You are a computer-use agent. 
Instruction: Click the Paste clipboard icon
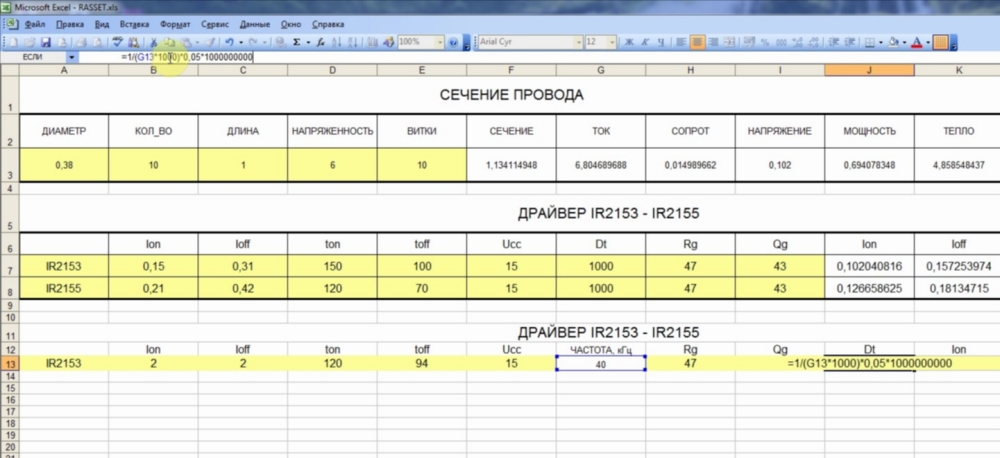[186, 42]
